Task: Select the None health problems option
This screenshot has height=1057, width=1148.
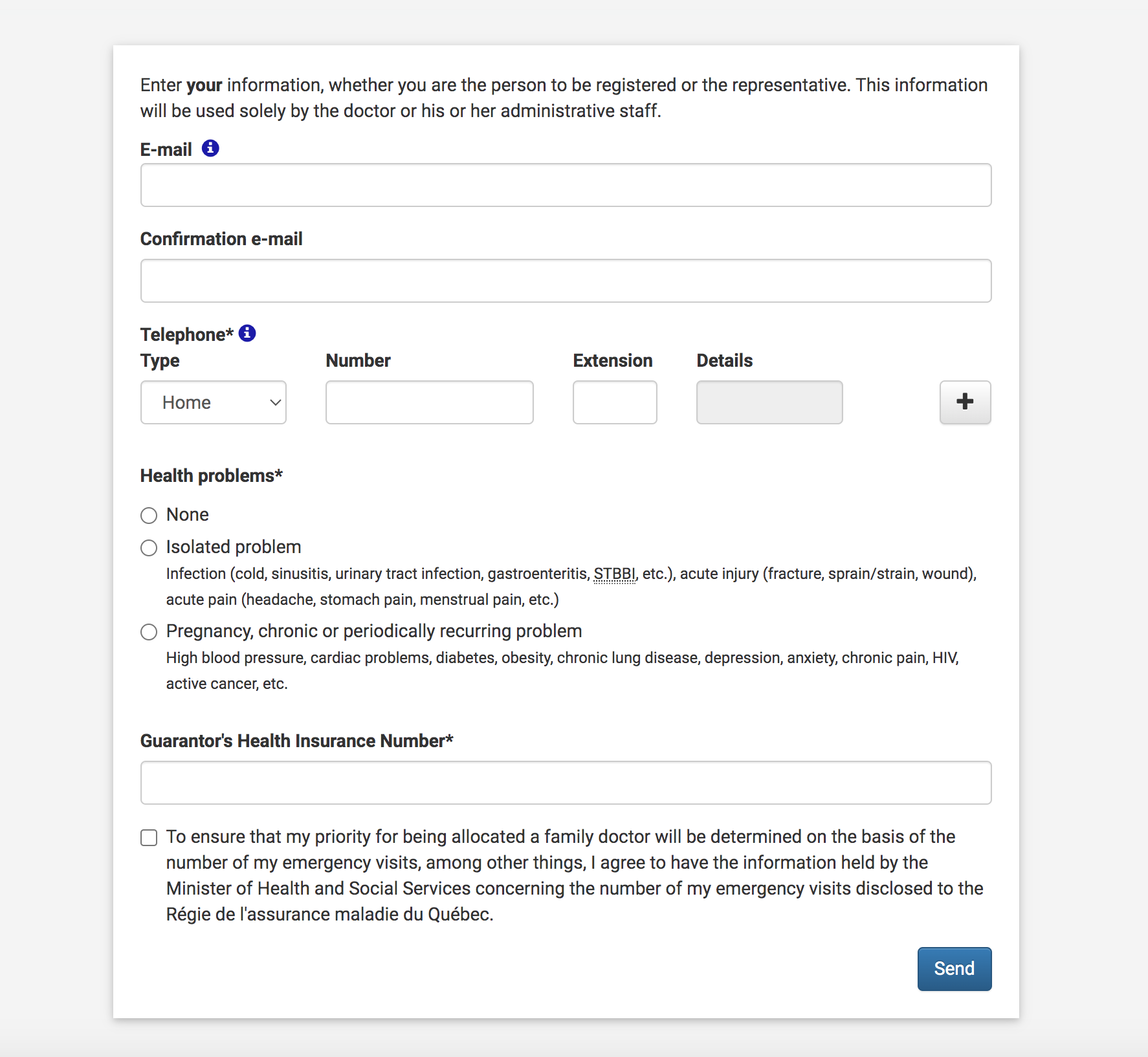Action: [x=149, y=516]
